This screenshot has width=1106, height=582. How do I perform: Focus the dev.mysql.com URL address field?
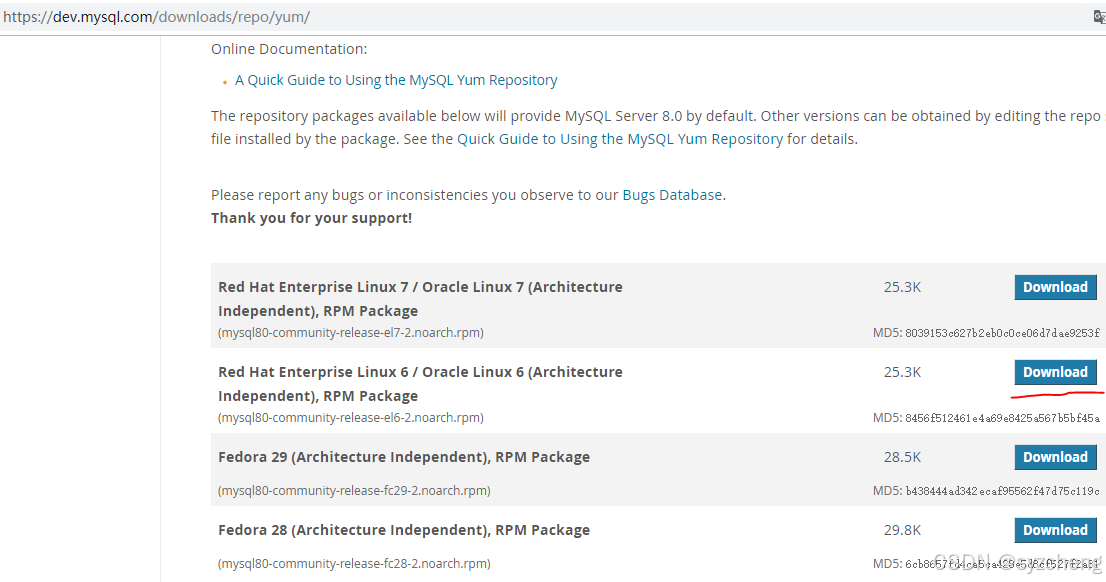point(400,16)
